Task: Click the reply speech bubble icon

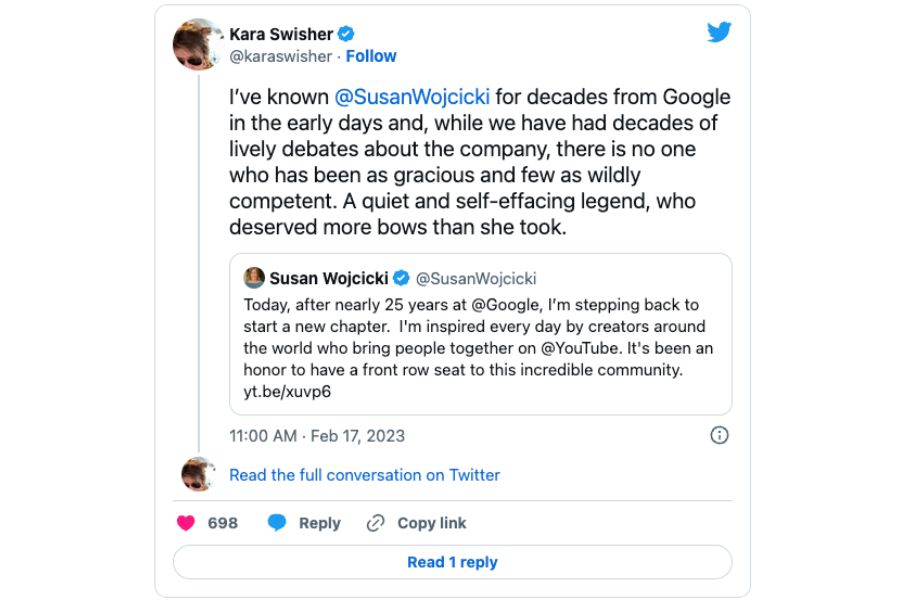Action: click(277, 523)
